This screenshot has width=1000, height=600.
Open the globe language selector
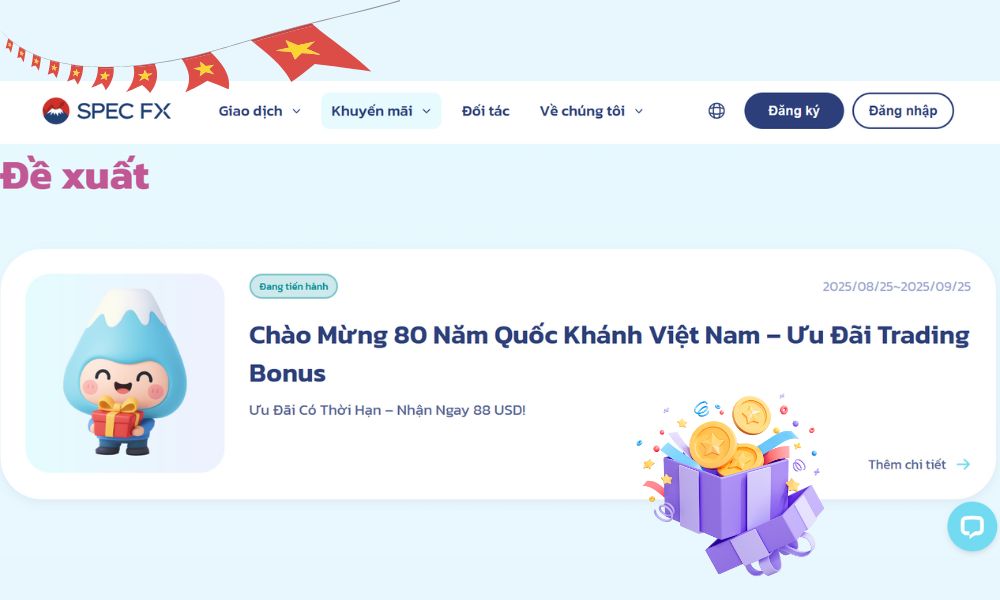(716, 111)
